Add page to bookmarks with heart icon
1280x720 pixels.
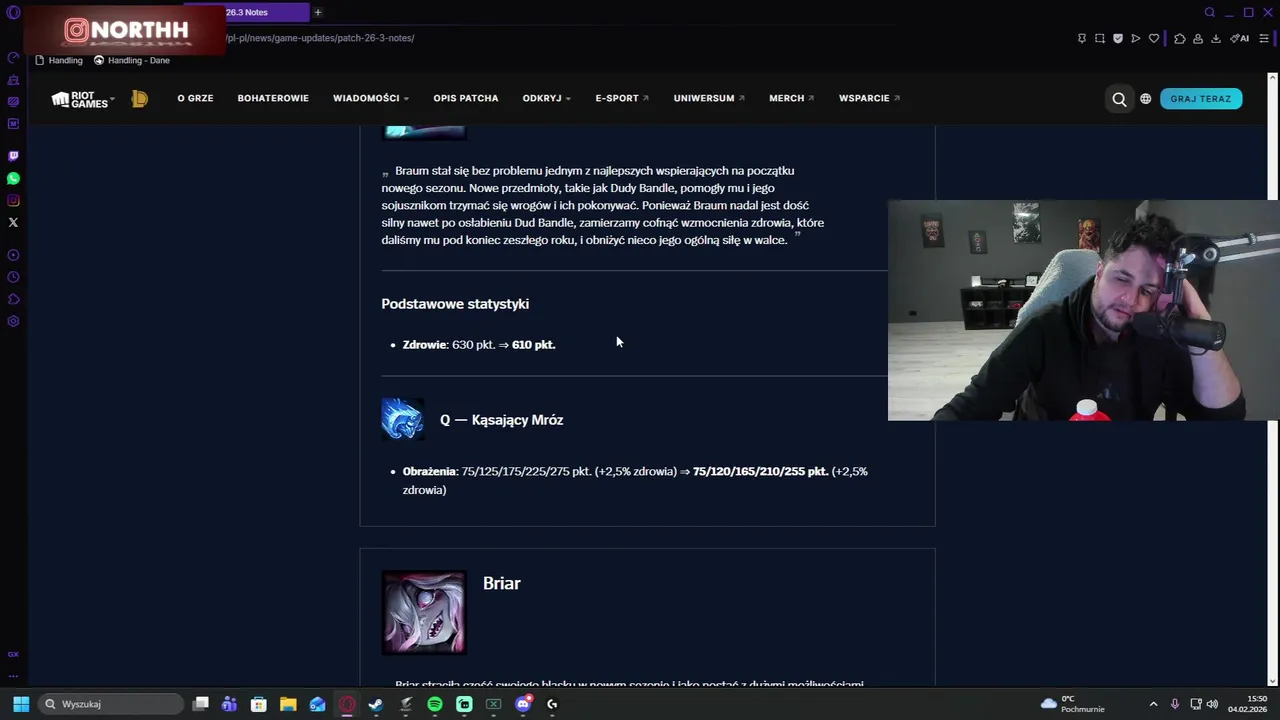coord(1153,38)
